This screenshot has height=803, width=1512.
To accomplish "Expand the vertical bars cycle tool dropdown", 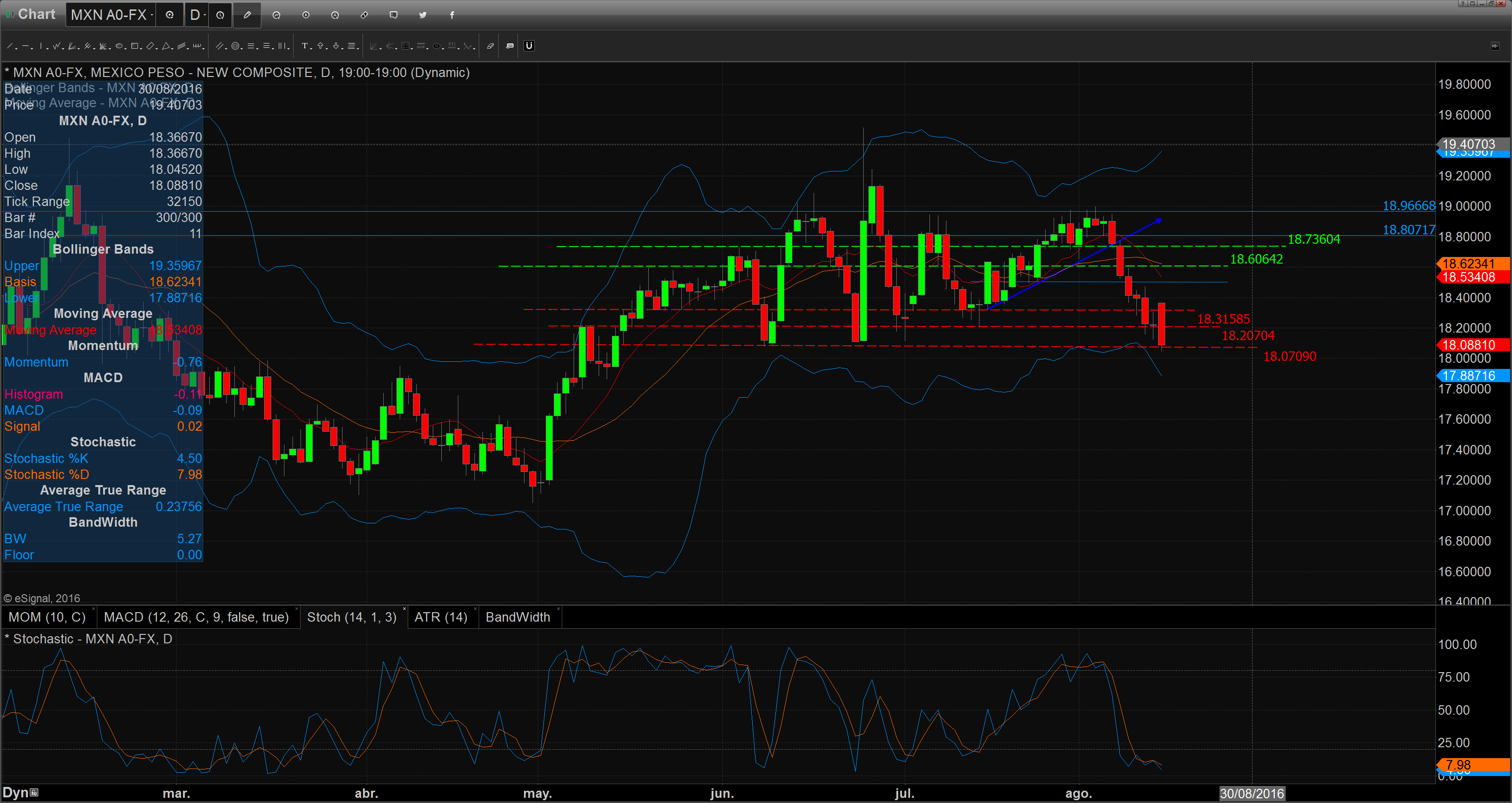I will (x=289, y=49).
